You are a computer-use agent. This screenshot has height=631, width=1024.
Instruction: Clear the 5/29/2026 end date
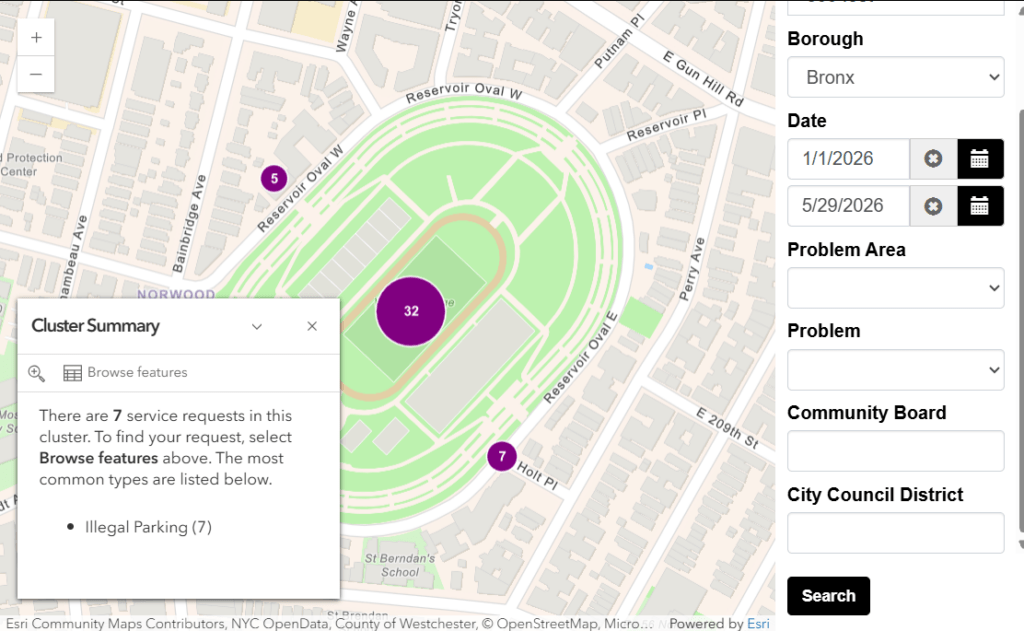(x=933, y=206)
